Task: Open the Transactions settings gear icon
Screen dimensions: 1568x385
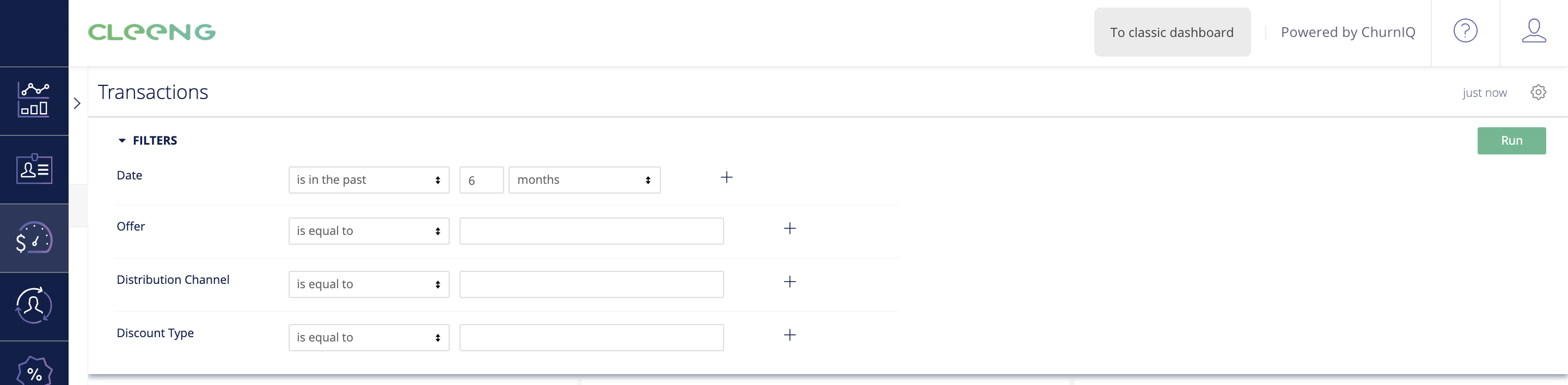Action: (x=1538, y=92)
